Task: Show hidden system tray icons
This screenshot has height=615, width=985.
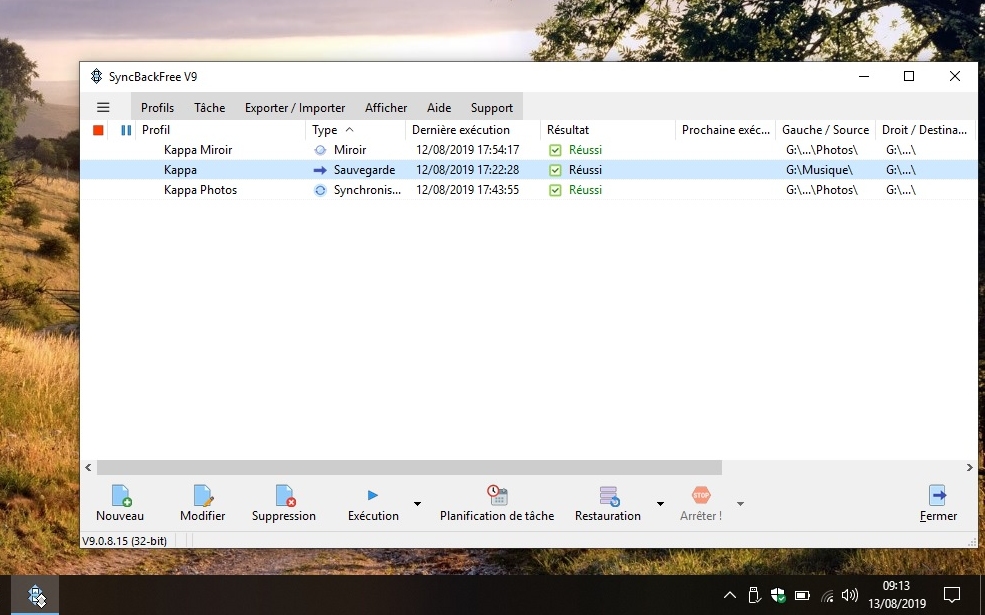Action: 729,595
